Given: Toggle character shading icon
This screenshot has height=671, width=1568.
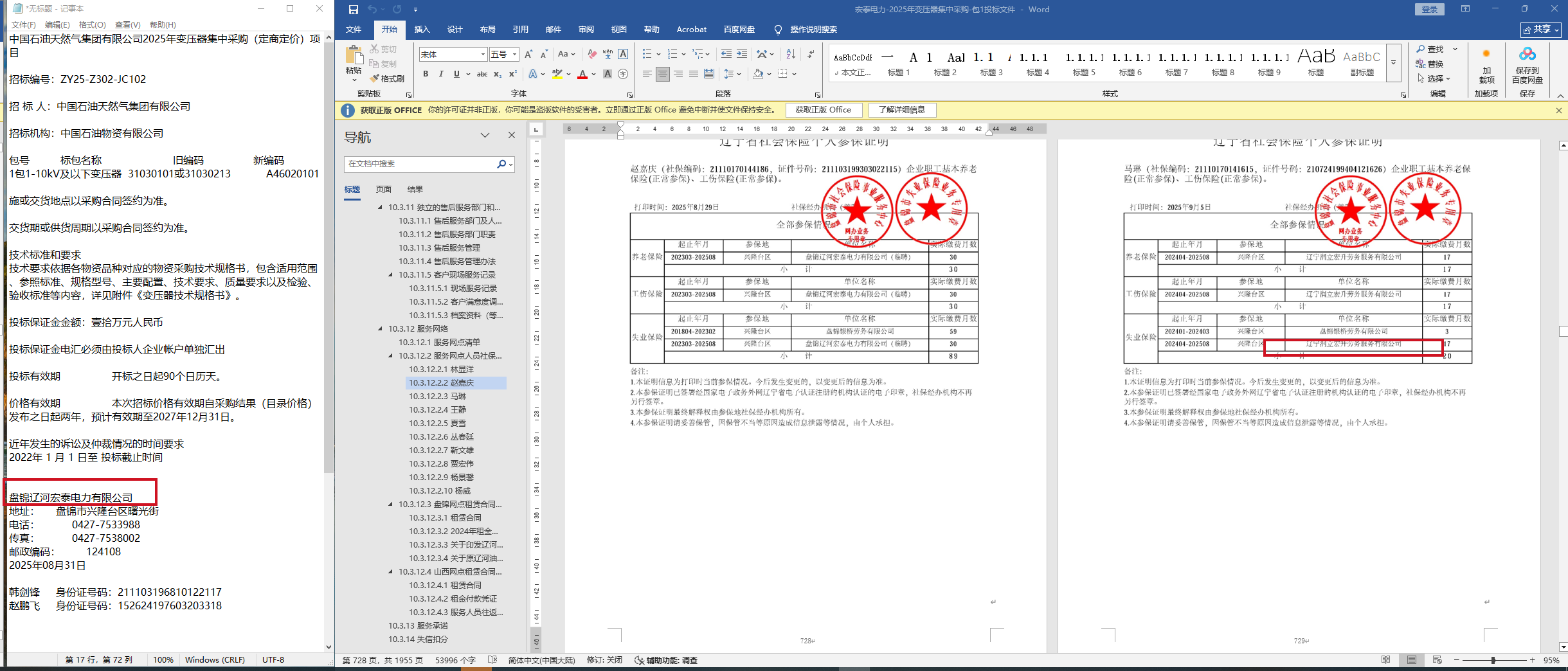Looking at the screenshot, I should point(608,74).
